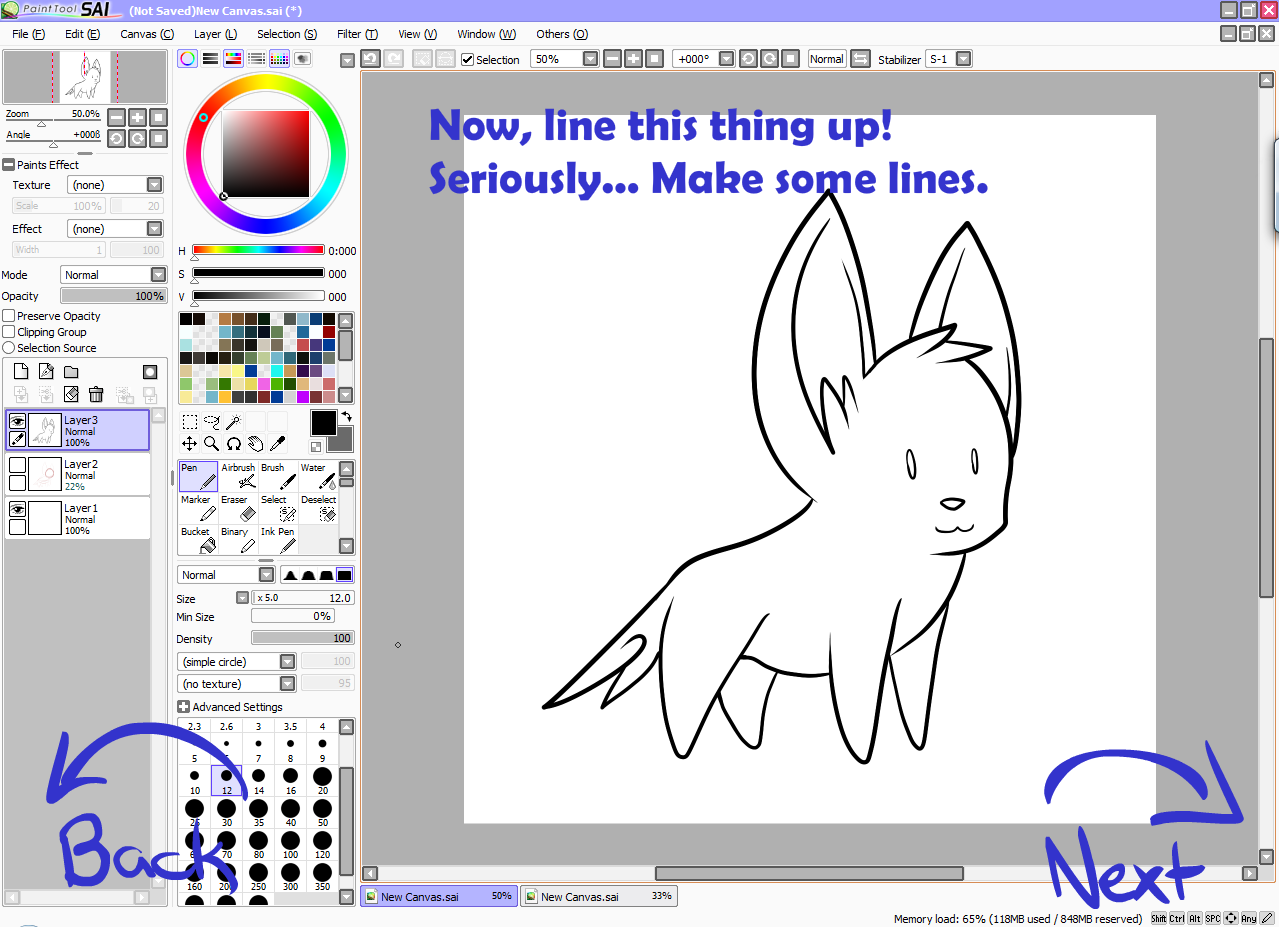
Task: Select the Brush tool
Action: 278,476
